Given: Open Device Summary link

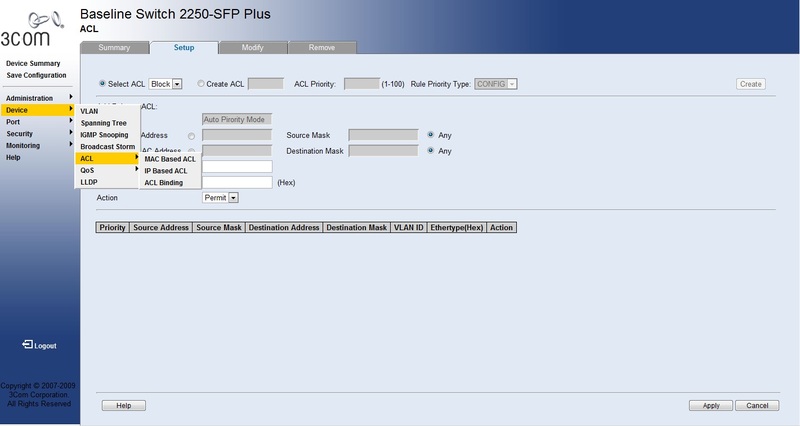Looking at the screenshot, I should [33, 63].
